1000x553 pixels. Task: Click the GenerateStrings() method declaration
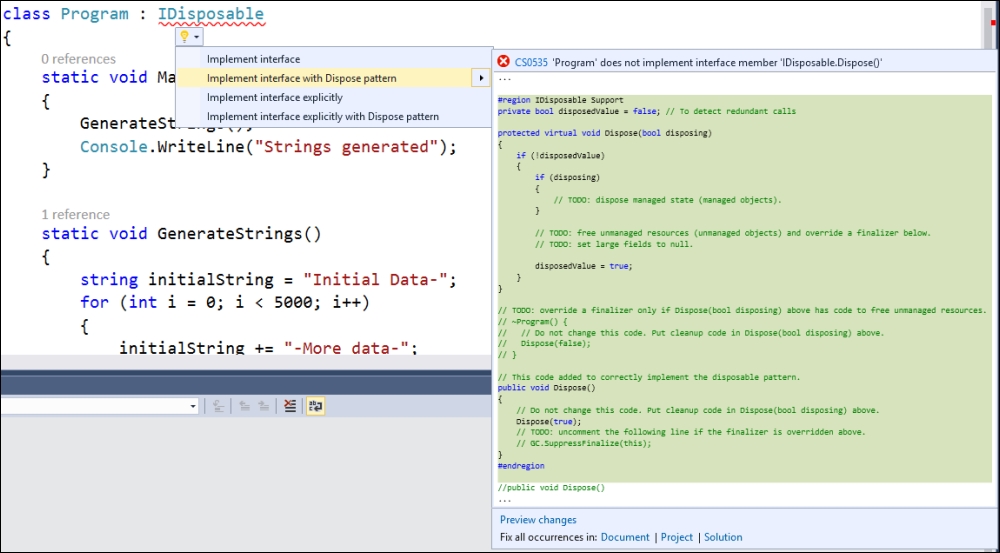click(x=239, y=234)
